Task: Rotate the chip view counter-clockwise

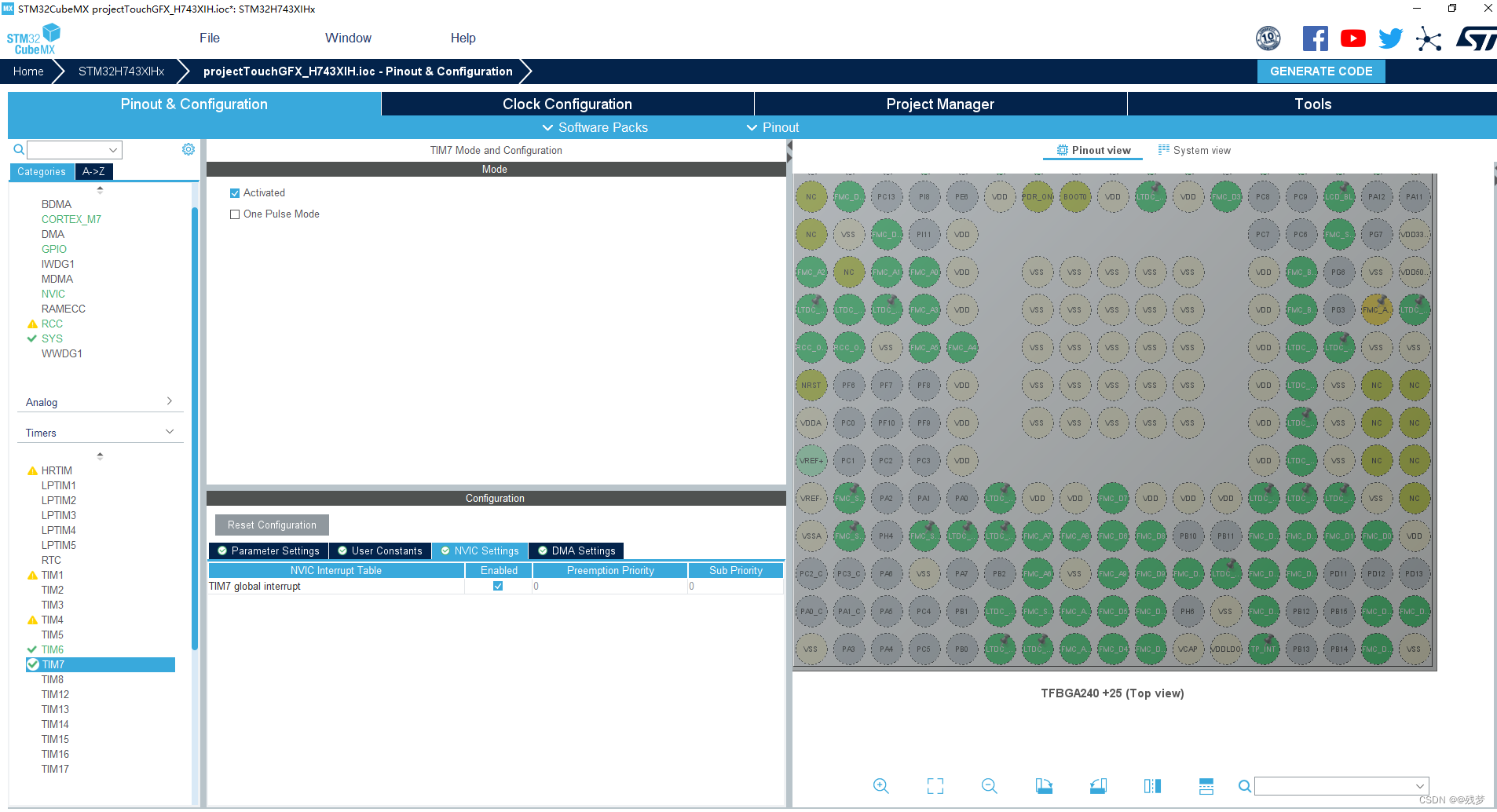Action: (x=1098, y=786)
